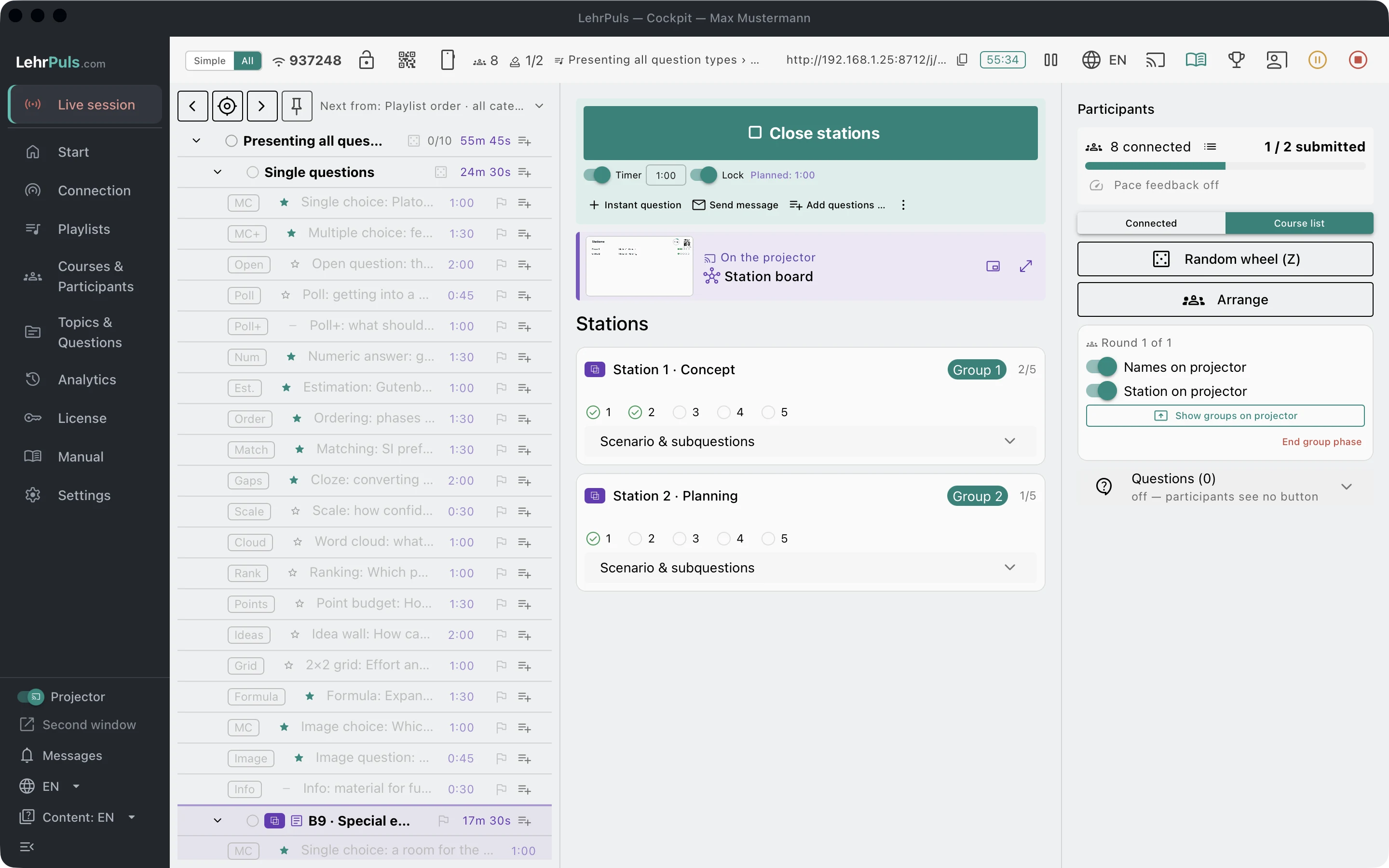Image resolution: width=1389 pixels, height=868 pixels.
Task: Expand Station 2 Scenario & subquestions
Action: point(810,568)
